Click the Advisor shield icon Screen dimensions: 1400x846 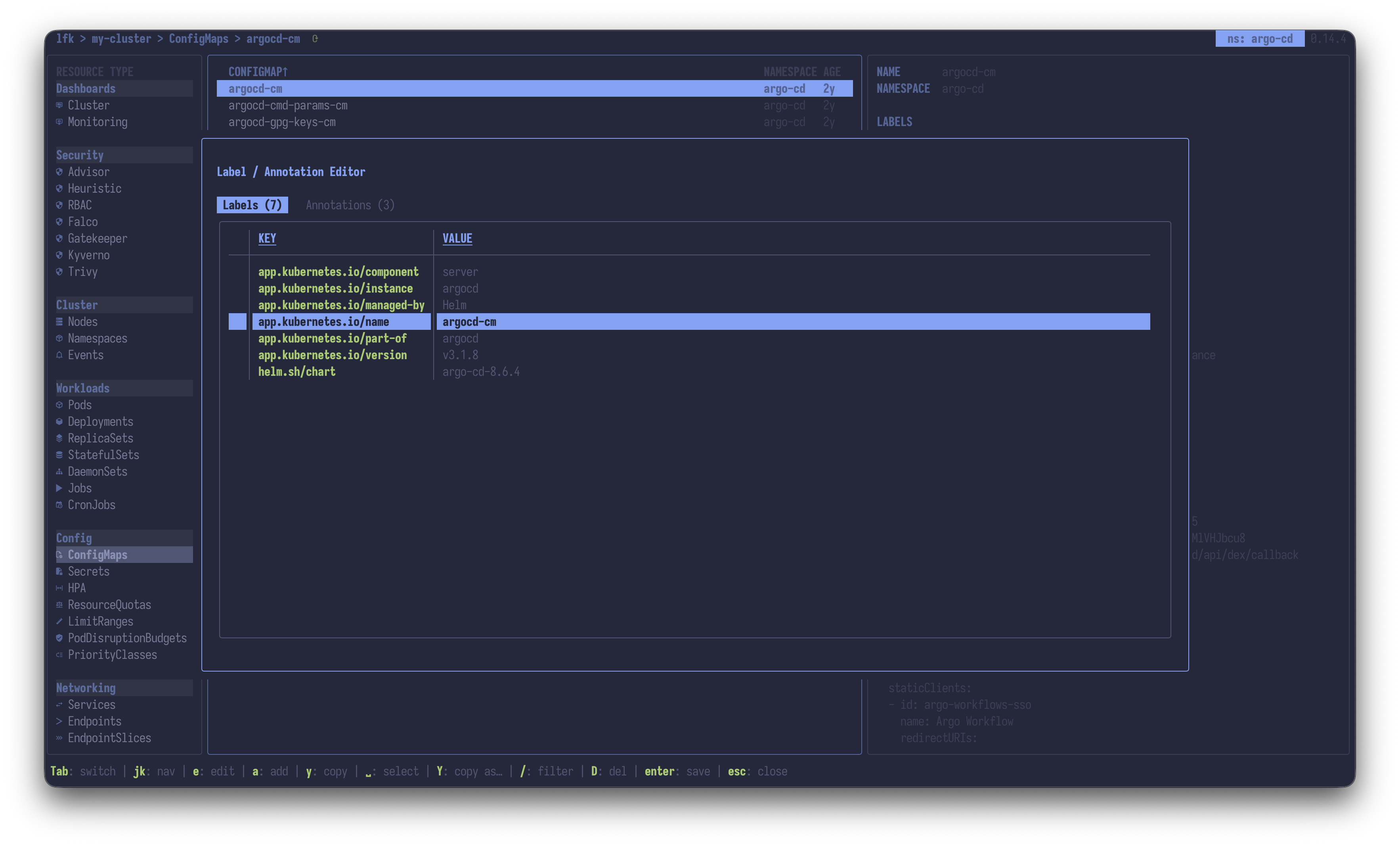(59, 172)
